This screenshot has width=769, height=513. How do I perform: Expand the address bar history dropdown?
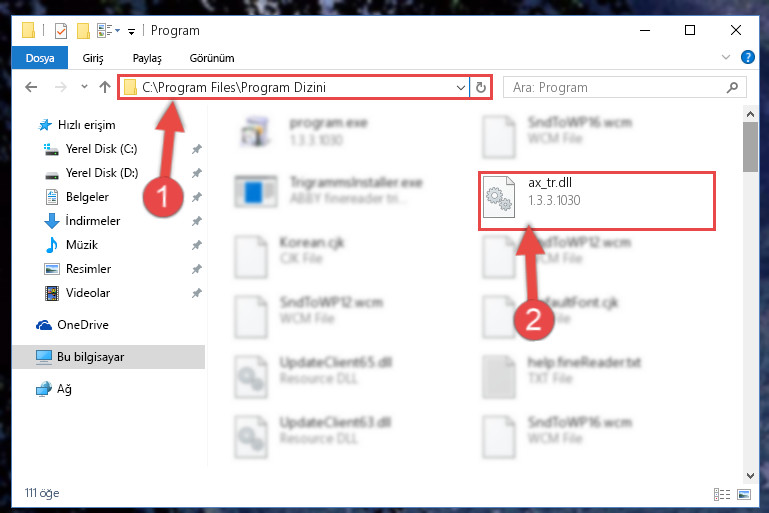(461, 88)
